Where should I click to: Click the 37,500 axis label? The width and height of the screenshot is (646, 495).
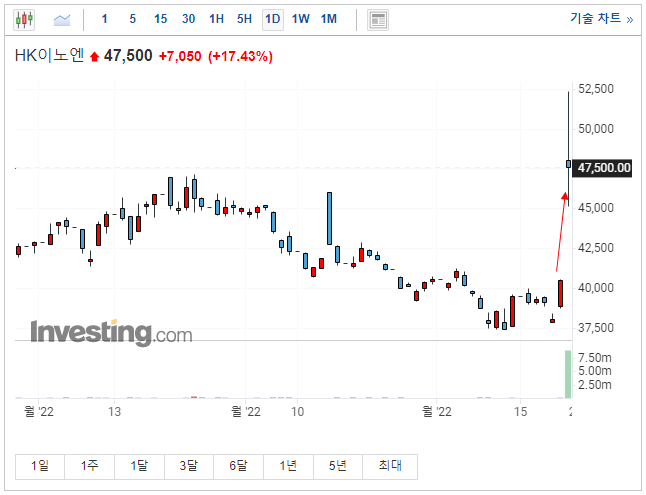point(596,328)
